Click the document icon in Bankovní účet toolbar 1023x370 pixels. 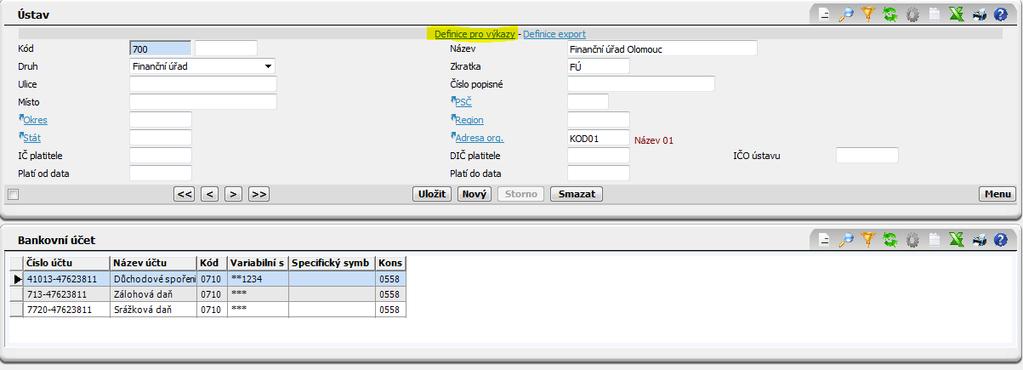coord(825,240)
